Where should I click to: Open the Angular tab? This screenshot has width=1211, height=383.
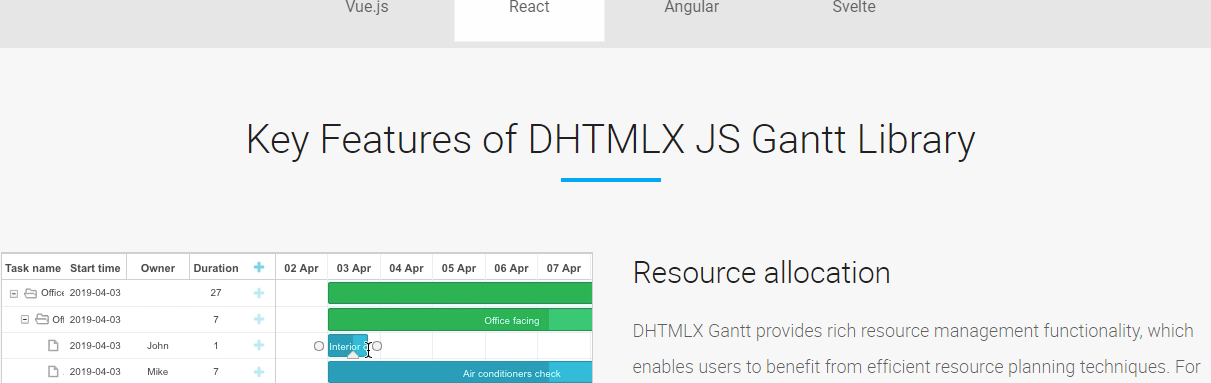click(x=691, y=7)
